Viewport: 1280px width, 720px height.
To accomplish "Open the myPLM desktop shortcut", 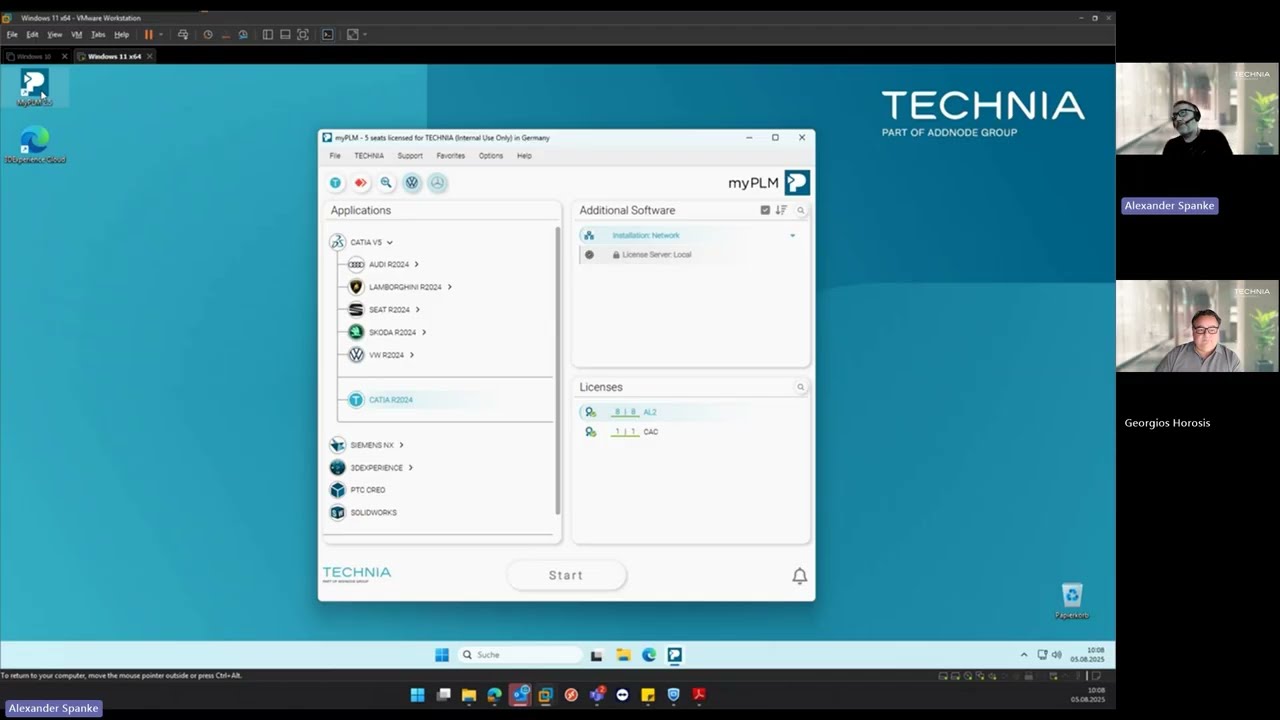I will tap(34, 88).
